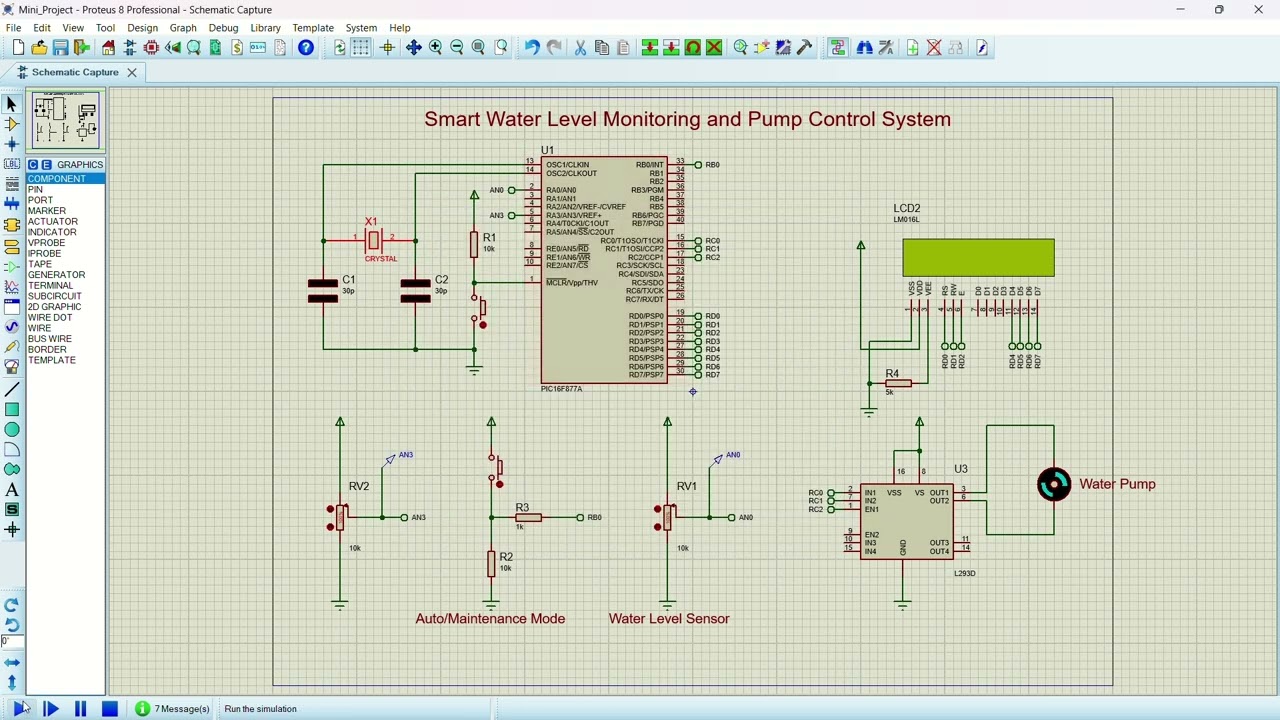Open Search and Tag binoculars icon

tap(864, 48)
